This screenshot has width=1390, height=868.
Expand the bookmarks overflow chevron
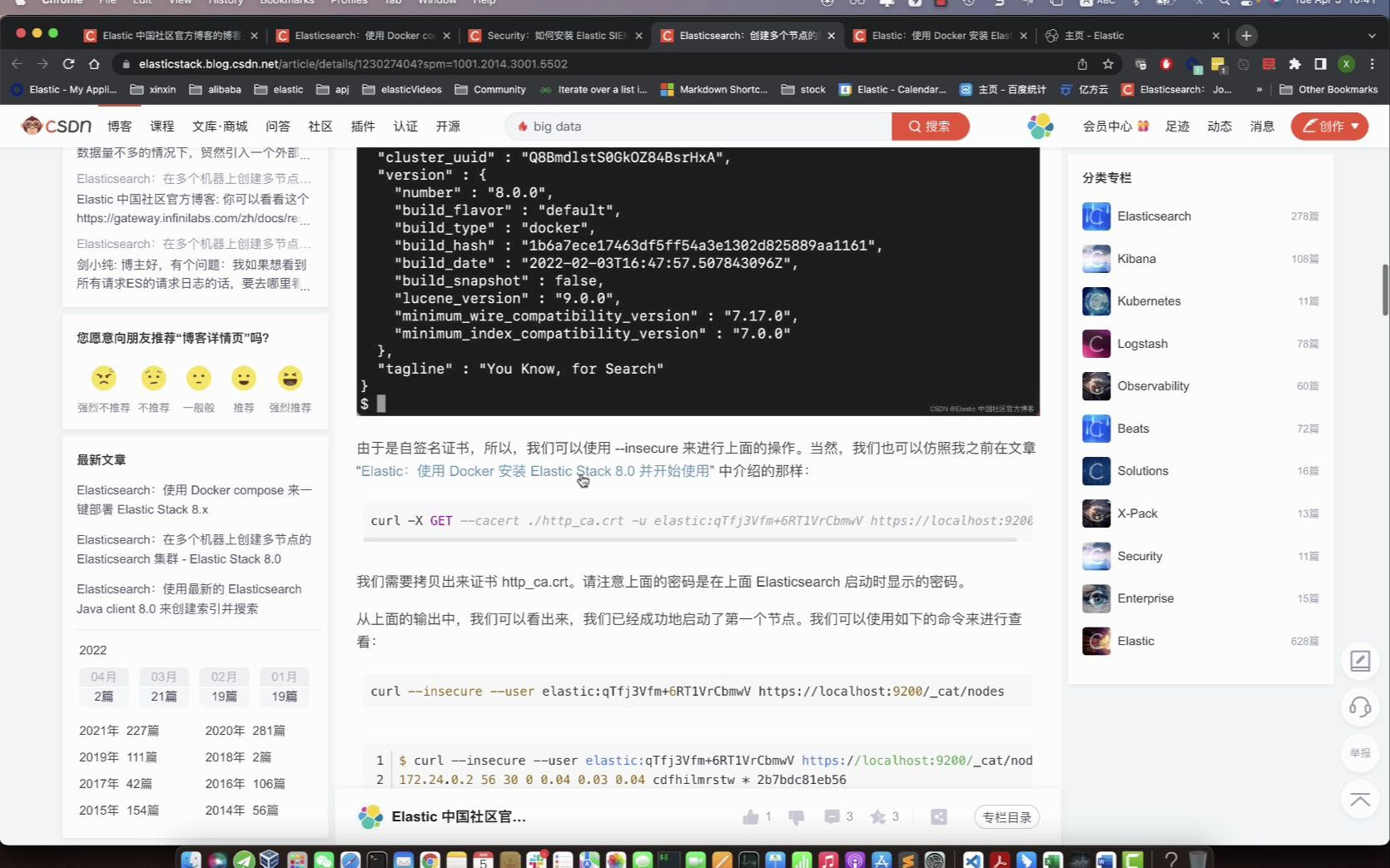coord(1258,89)
